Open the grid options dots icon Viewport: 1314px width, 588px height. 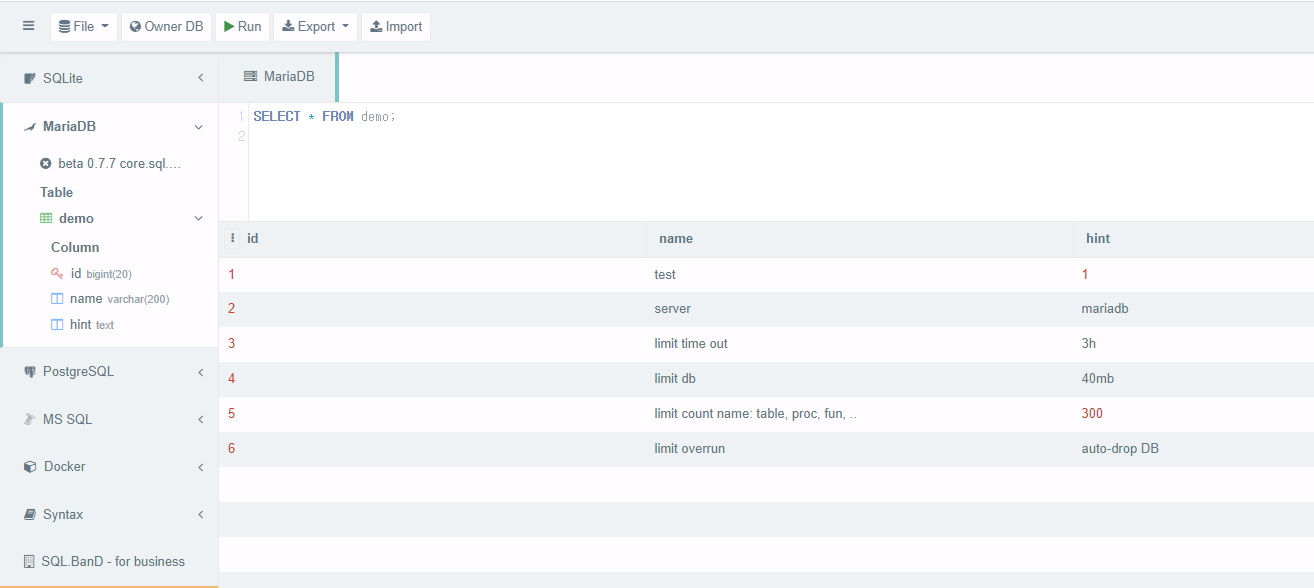coord(233,238)
